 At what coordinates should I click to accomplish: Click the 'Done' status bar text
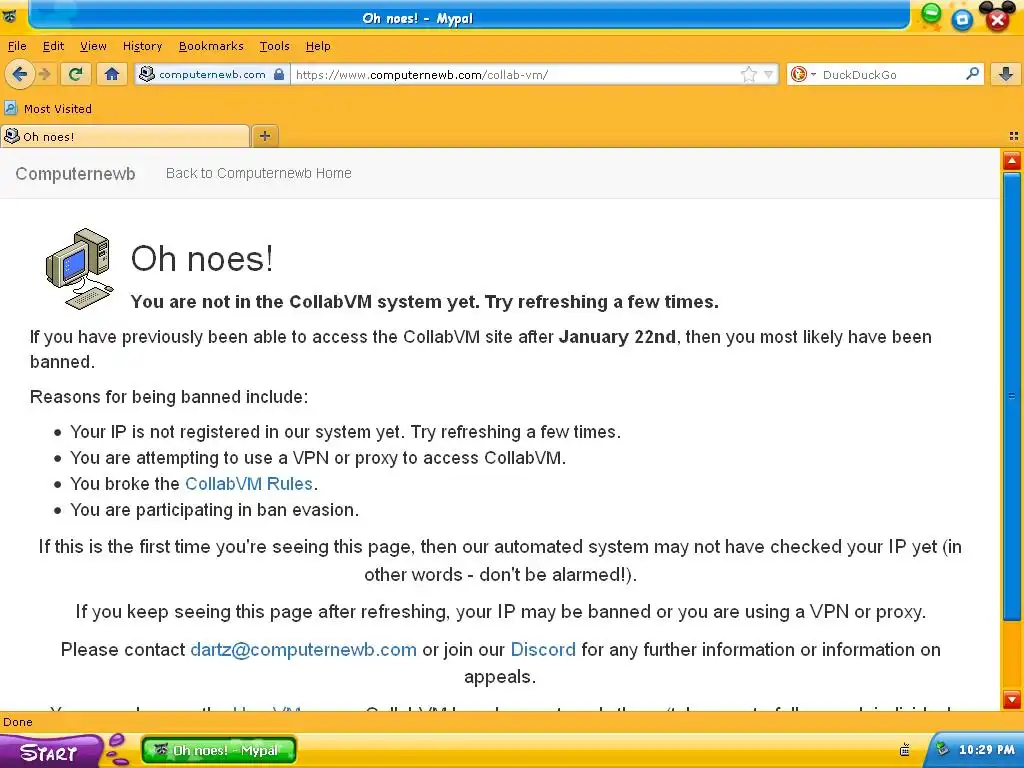[x=18, y=722]
